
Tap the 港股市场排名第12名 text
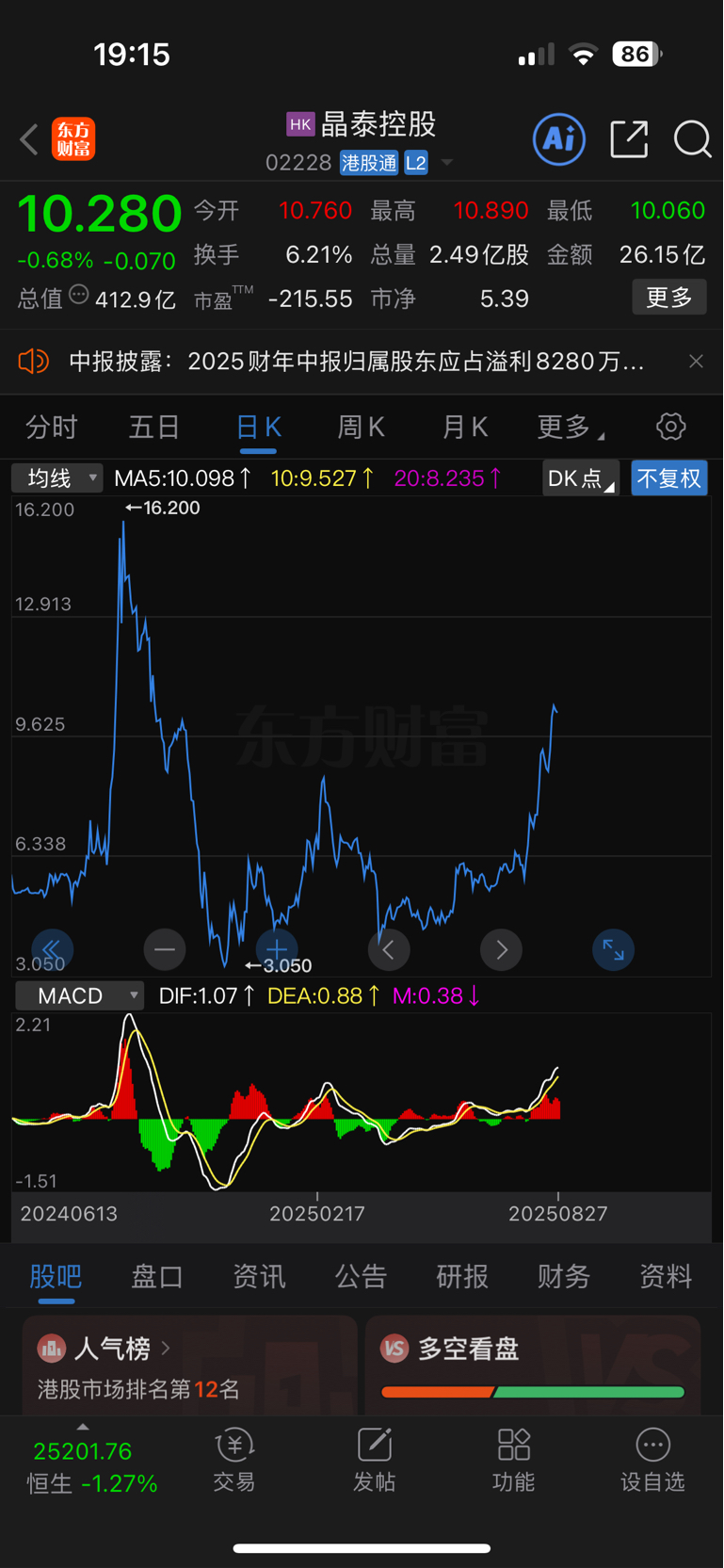138,1389
